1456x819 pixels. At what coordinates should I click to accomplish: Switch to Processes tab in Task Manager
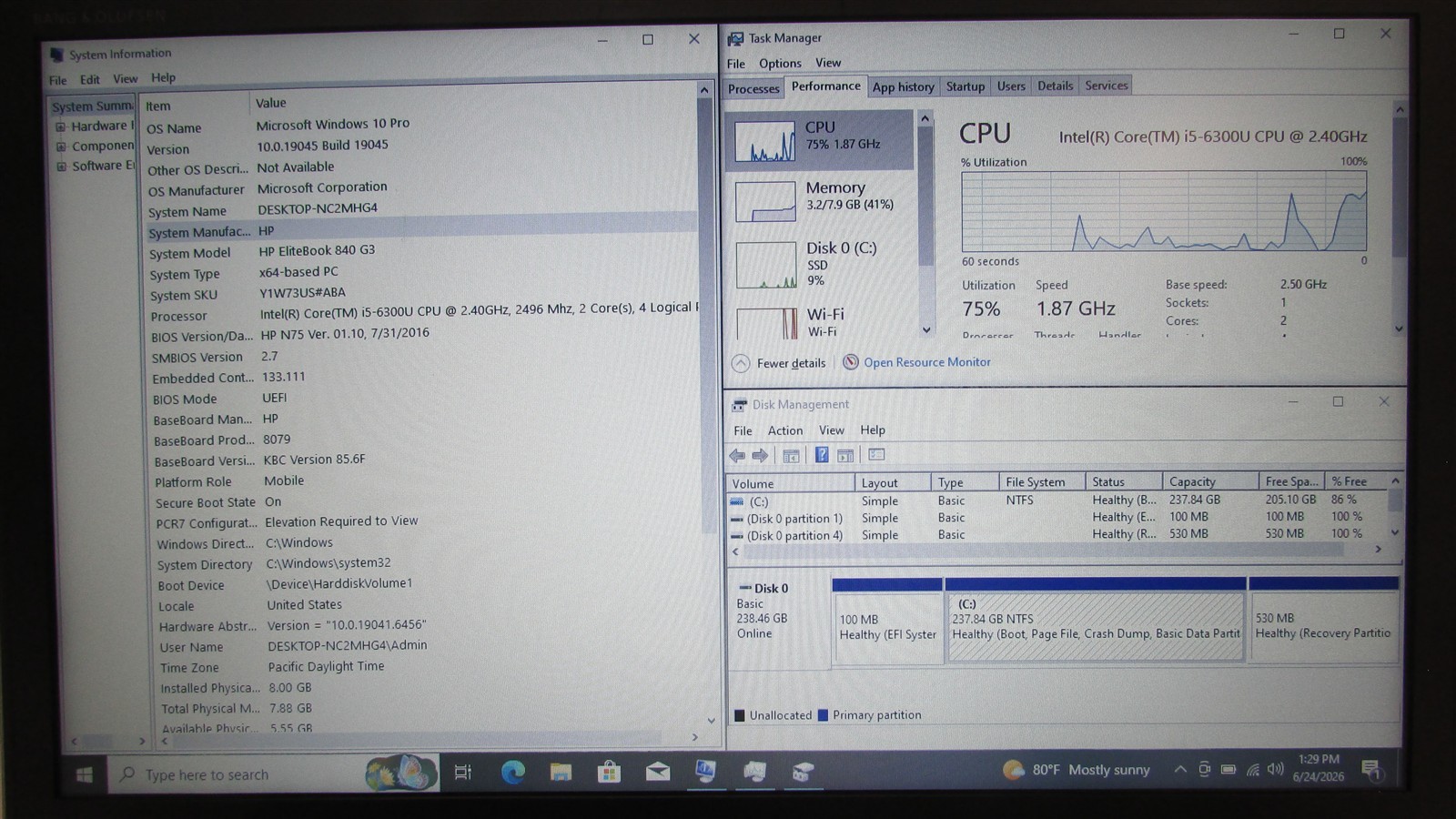tap(753, 88)
